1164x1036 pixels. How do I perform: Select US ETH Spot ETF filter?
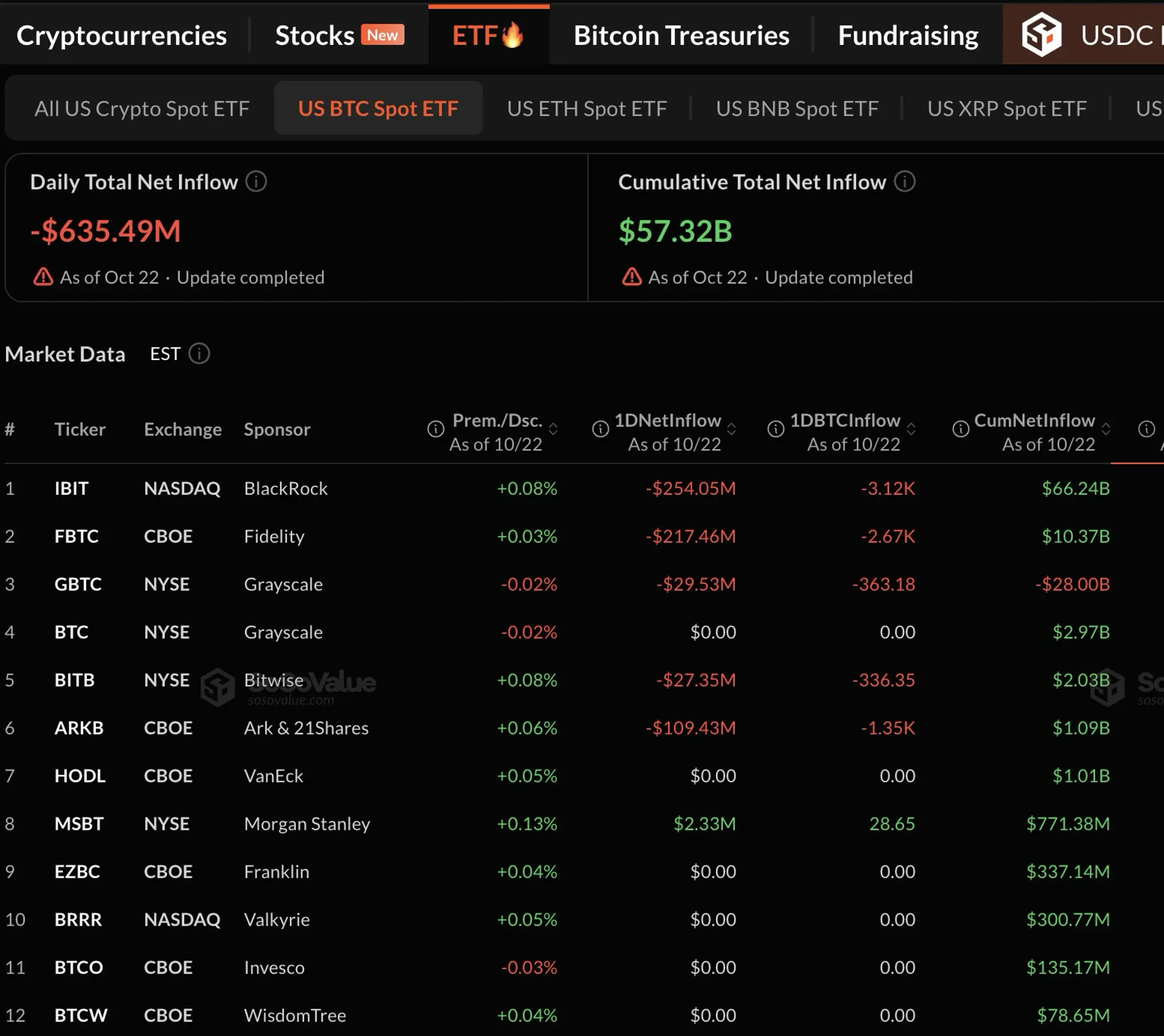pos(587,109)
